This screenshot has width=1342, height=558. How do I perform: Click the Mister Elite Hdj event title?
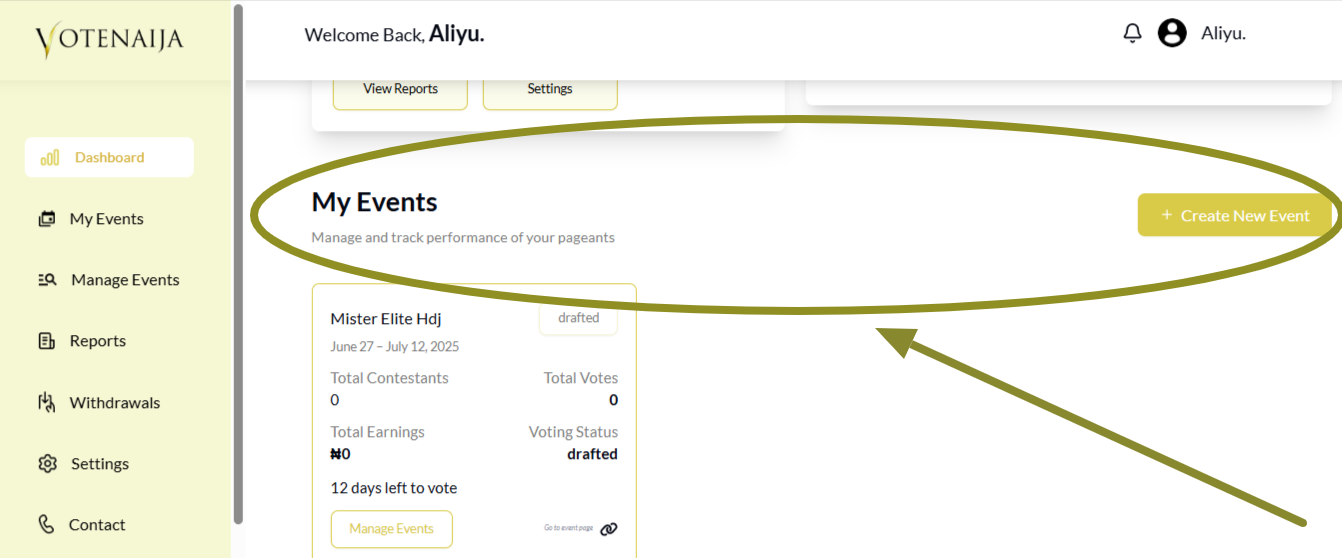point(386,319)
